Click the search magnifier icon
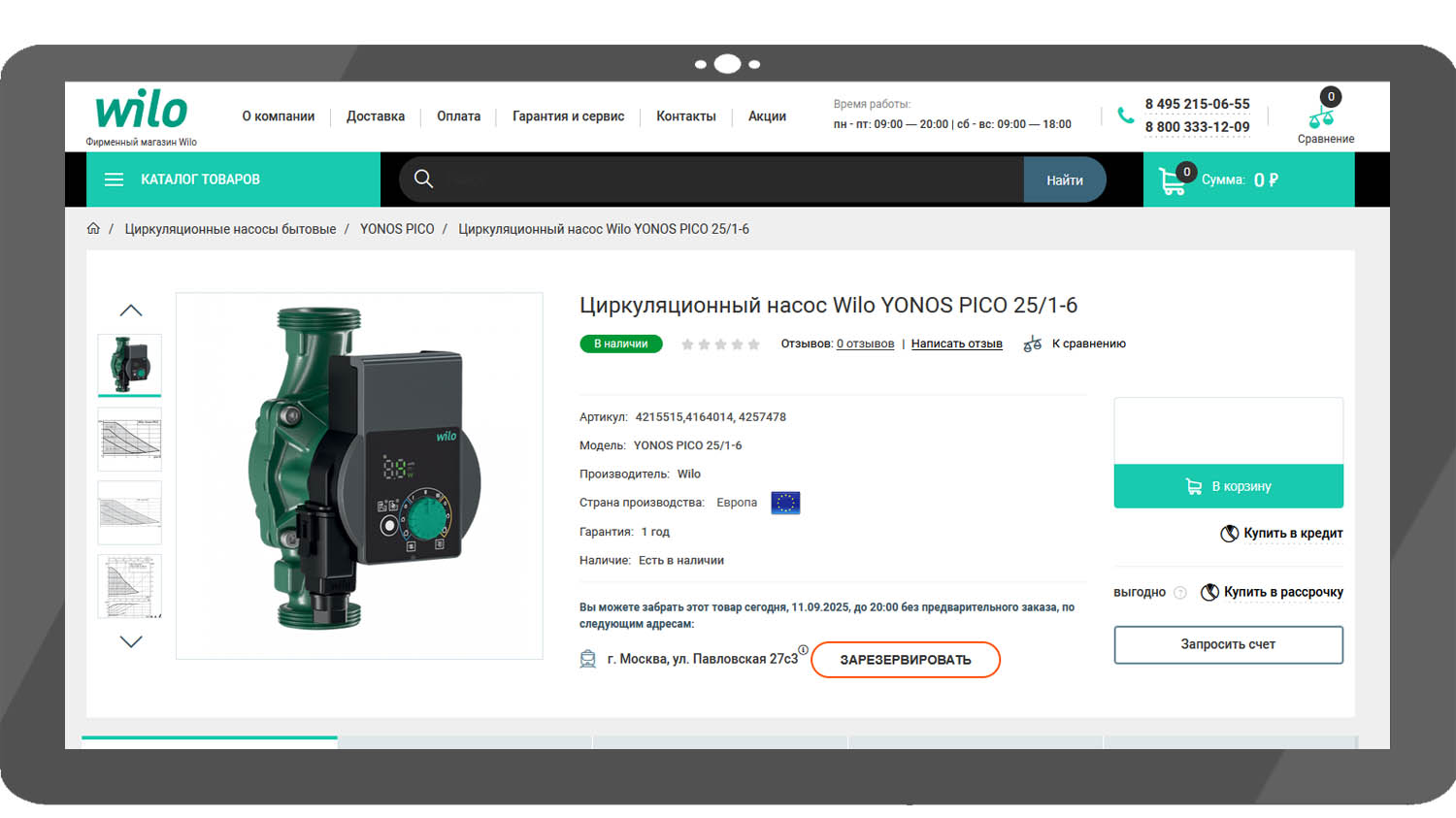1456x818 pixels. (423, 179)
